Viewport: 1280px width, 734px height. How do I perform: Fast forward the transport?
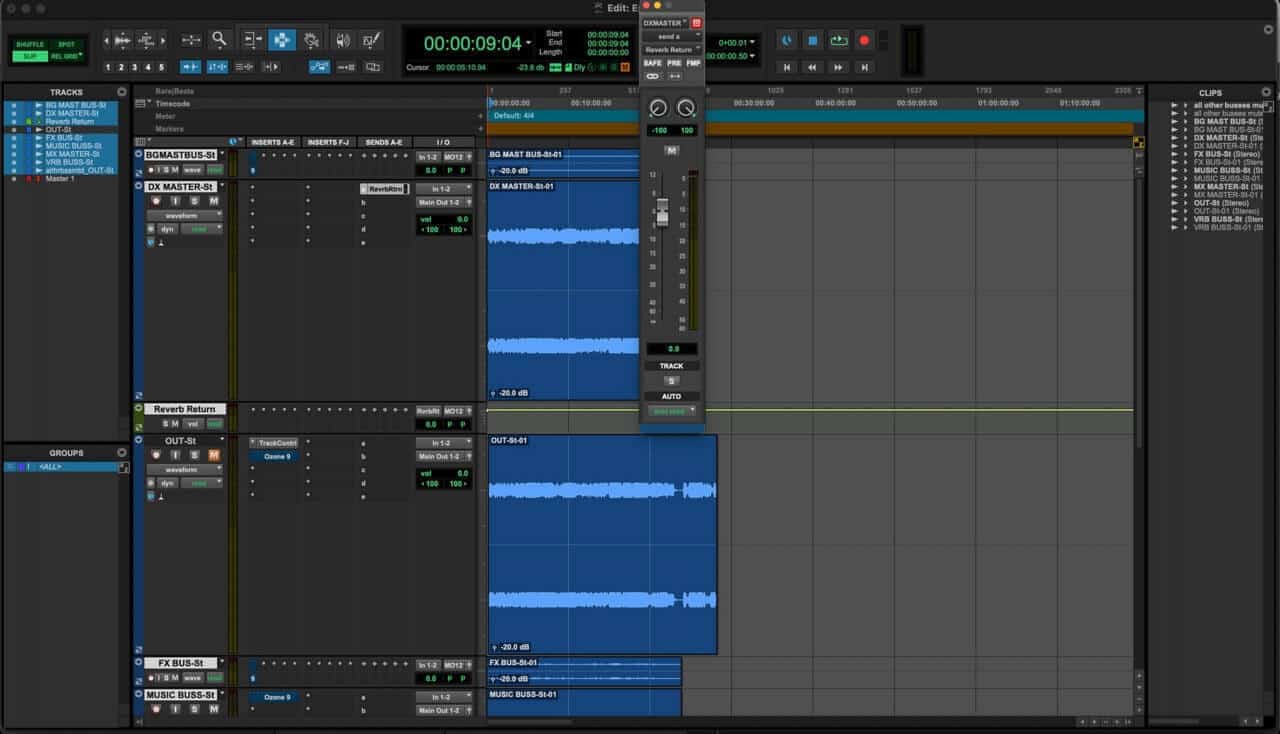point(839,67)
